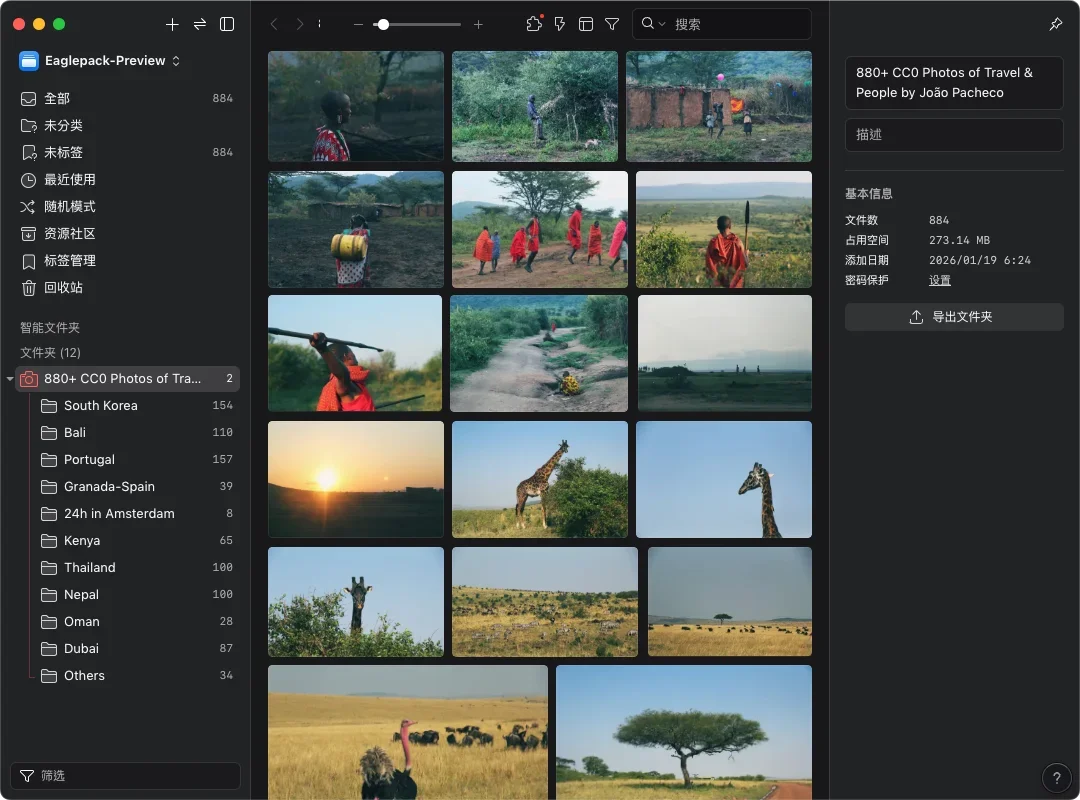
Task: Toggle the left sidebar panel icon
Action: tap(227, 24)
